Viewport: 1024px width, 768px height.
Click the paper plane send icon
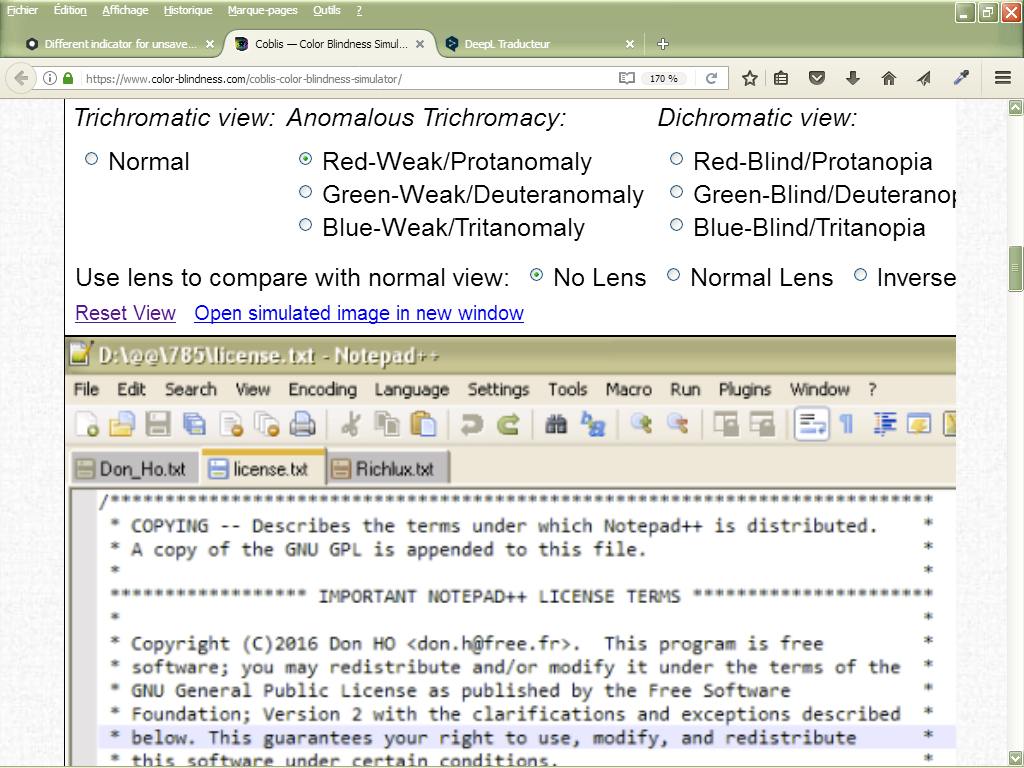click(923, 78)
